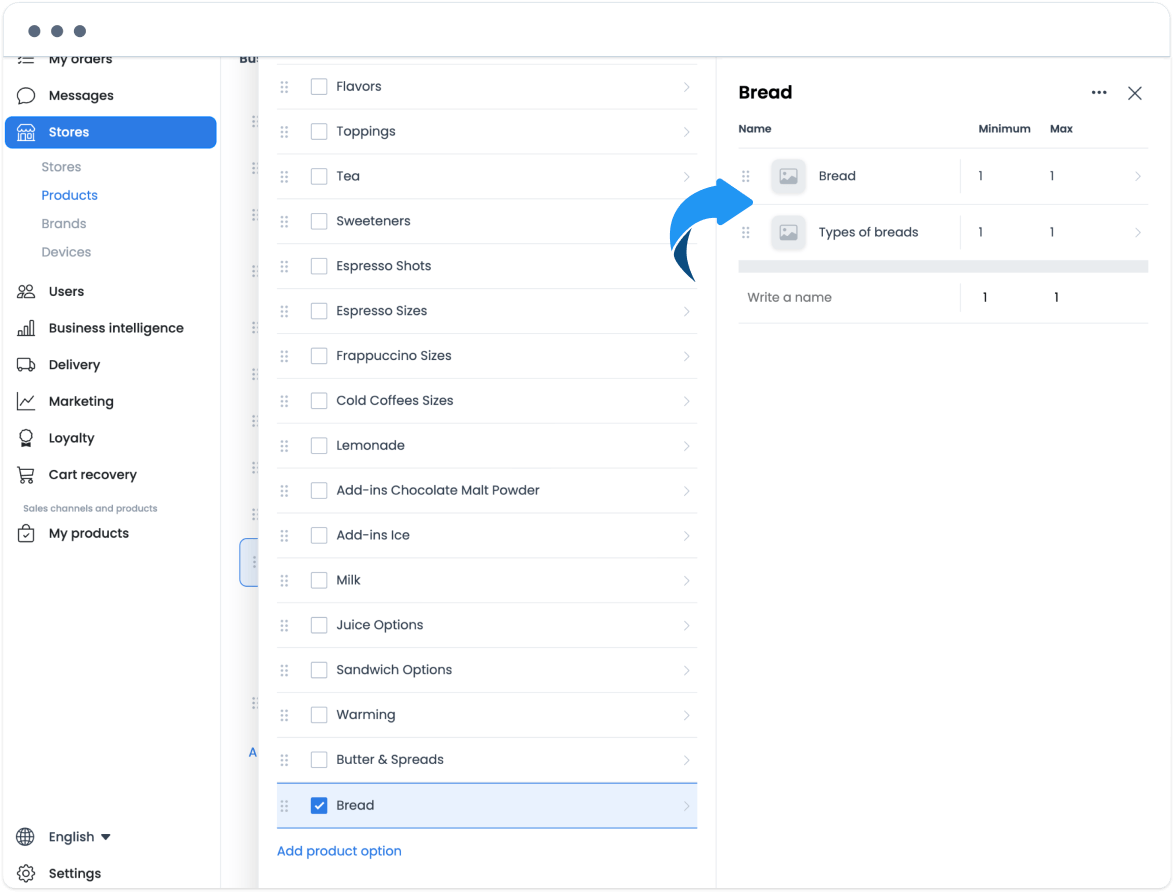Open Devices submenu item
This screenshot has width=1174, height=893.
pyautogui.click(x=66, y=252)
